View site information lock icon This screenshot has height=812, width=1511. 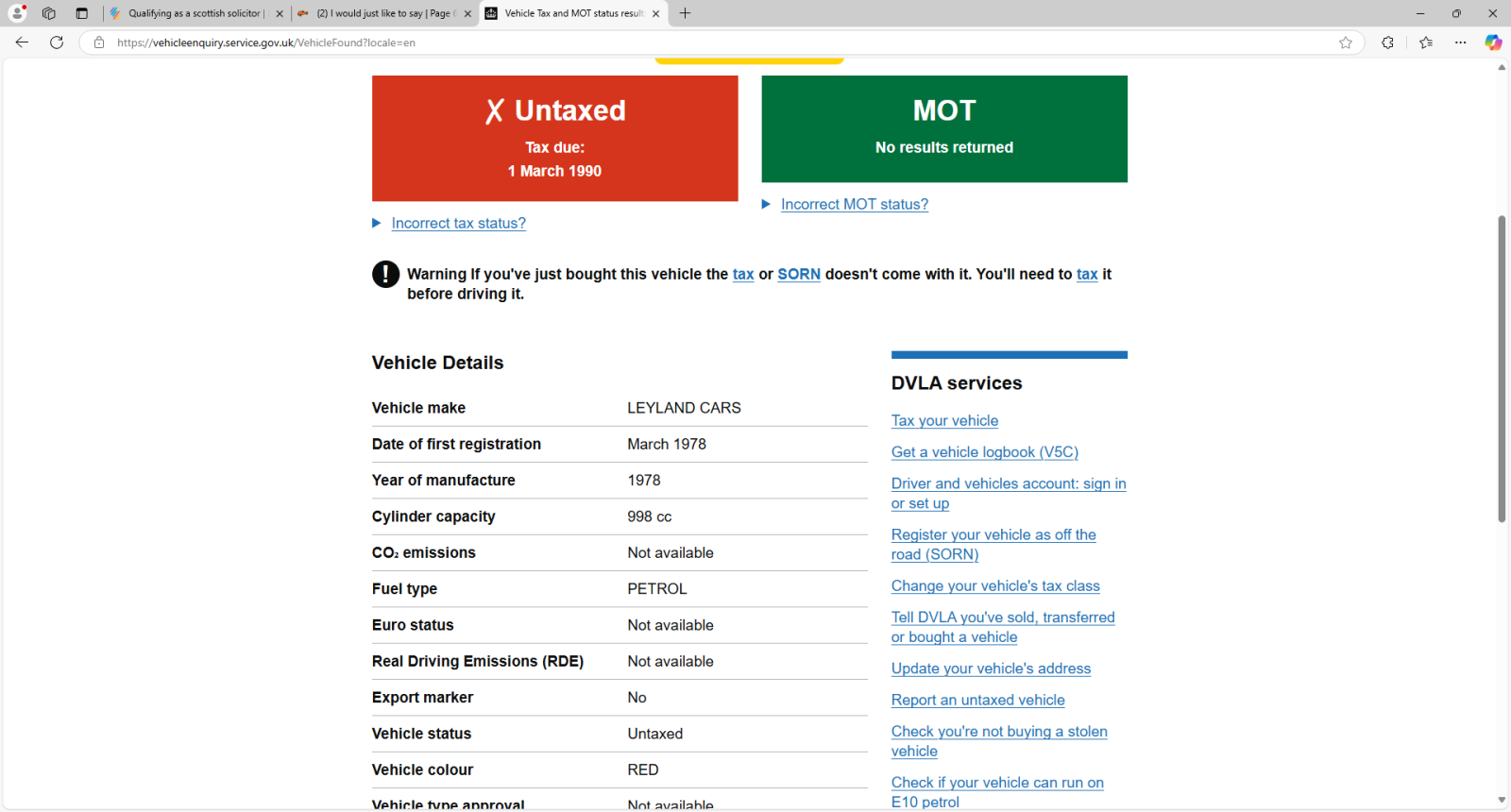coord(99,42)
